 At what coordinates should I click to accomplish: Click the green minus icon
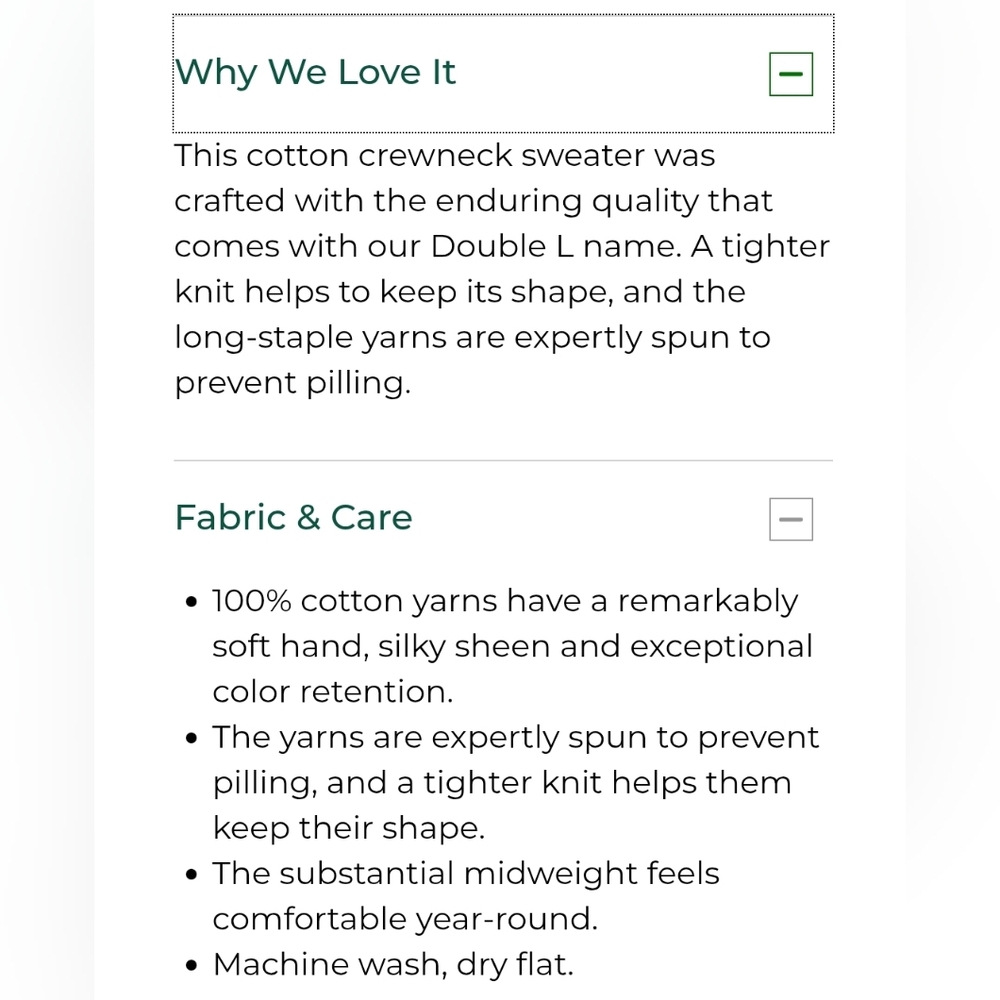point(791,74)
